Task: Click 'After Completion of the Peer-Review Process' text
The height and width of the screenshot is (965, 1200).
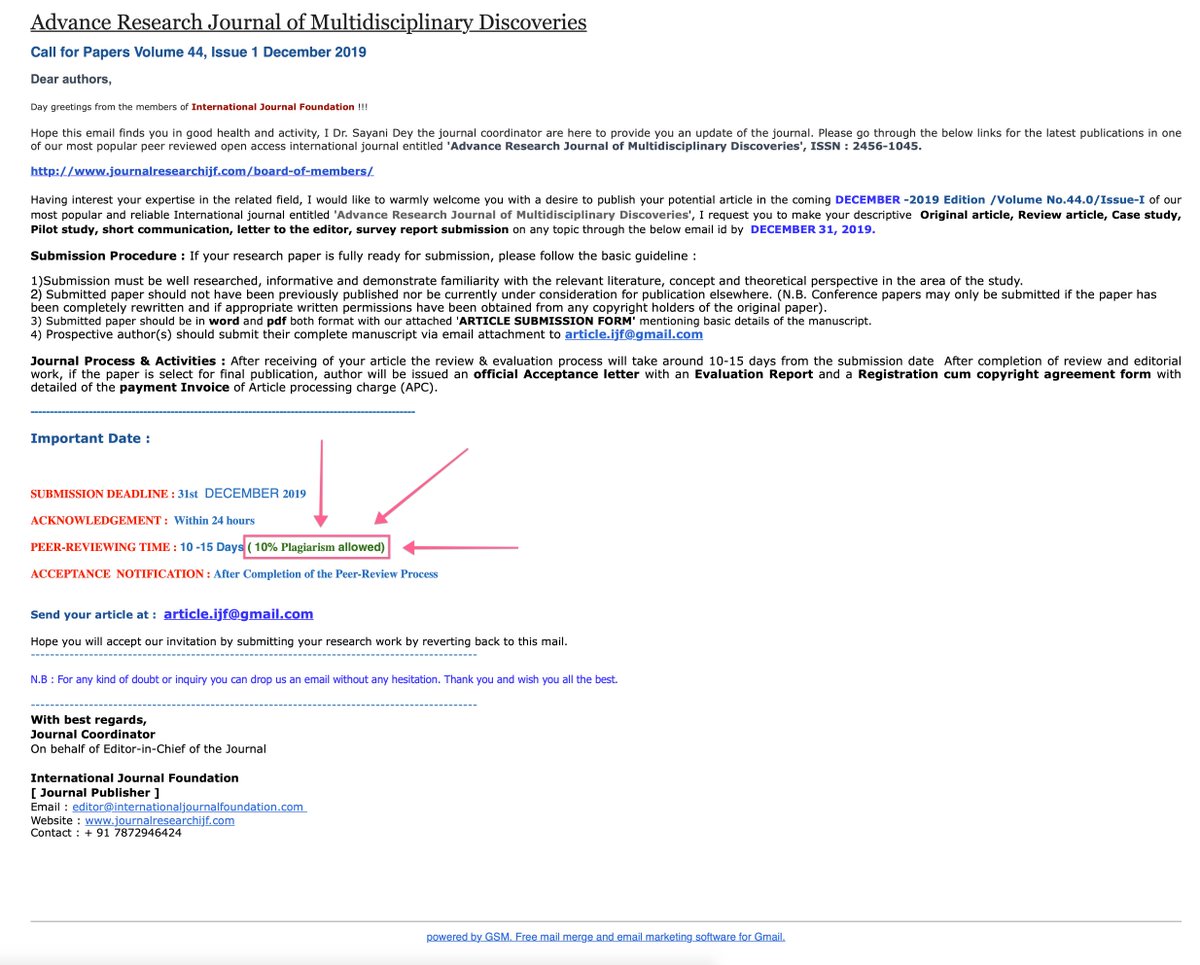Action: (326, 574)
